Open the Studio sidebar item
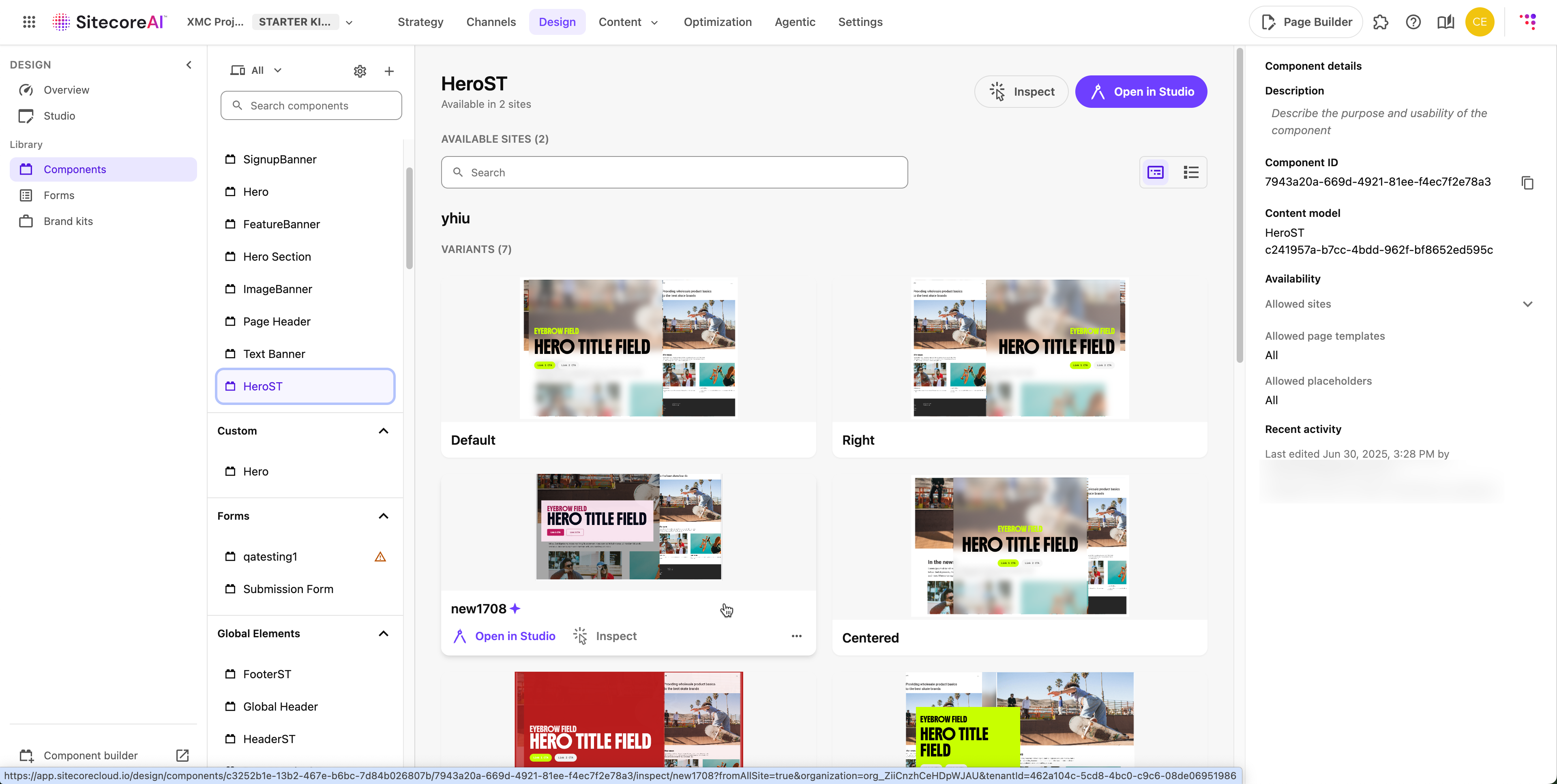1557x784 pixels. 103,116
